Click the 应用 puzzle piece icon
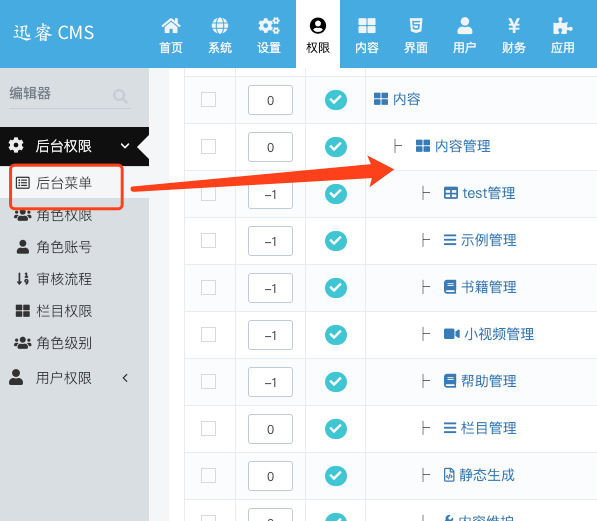 coord(562,26)
